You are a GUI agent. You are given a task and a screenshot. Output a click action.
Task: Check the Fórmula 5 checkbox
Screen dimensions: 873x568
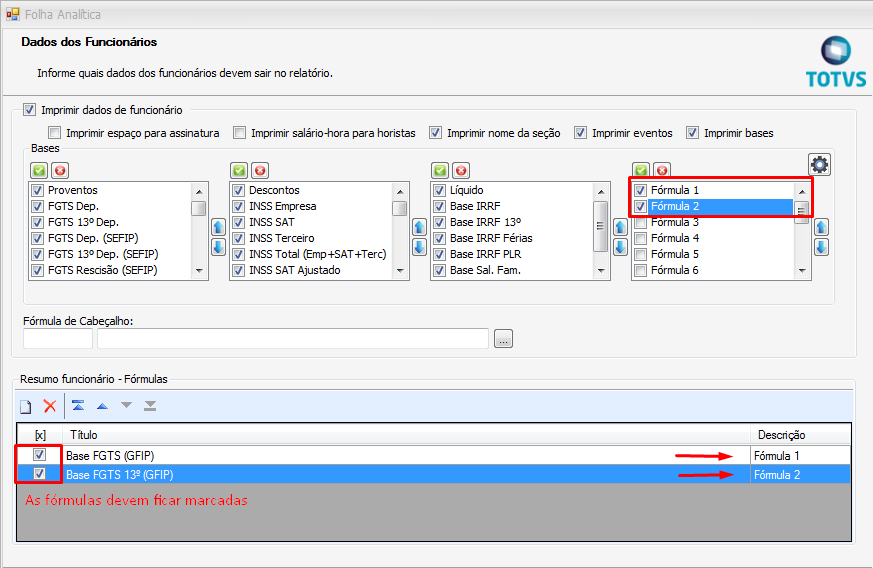coord(641,254)
